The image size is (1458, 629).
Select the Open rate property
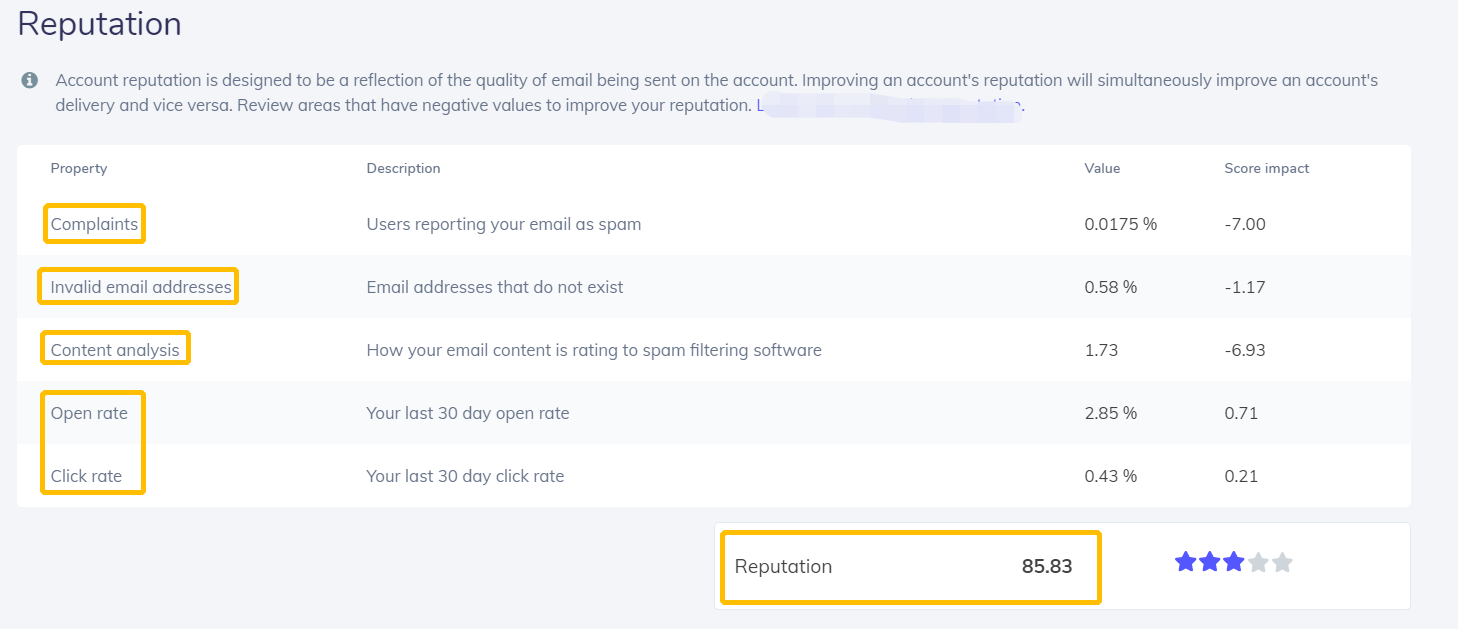[x=89, y=413]
